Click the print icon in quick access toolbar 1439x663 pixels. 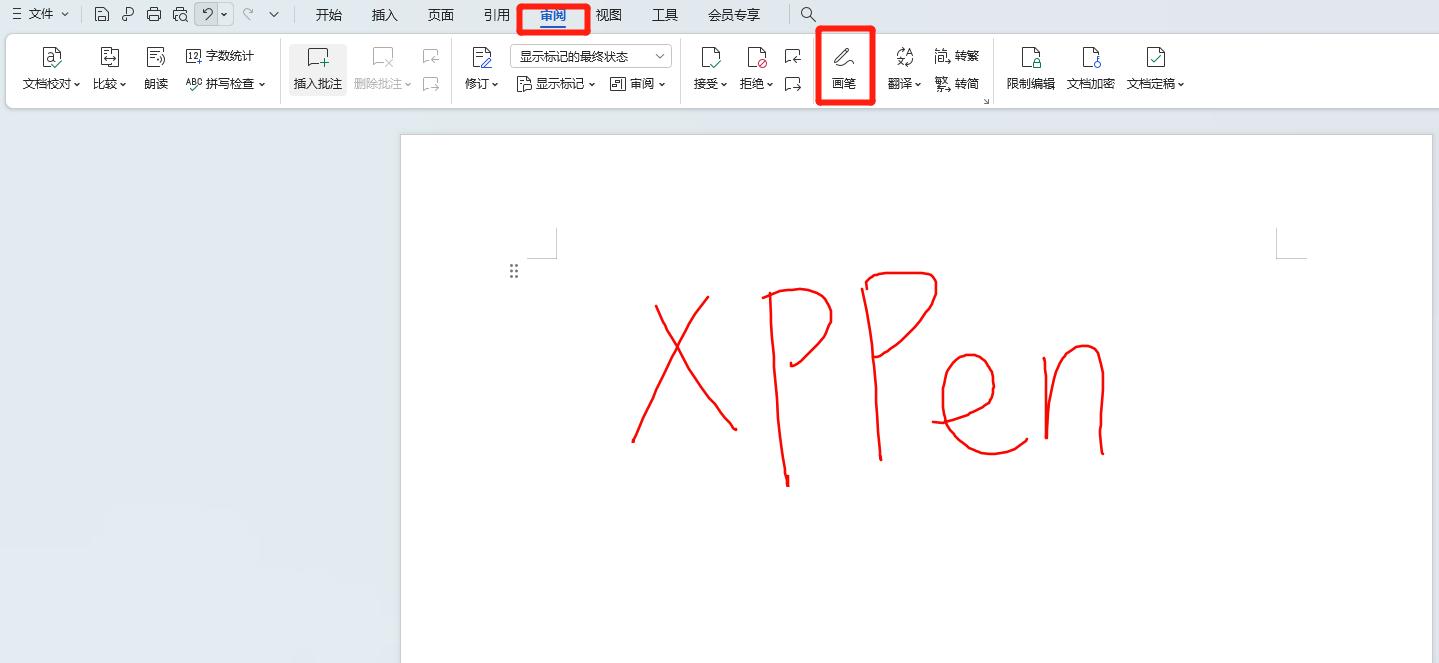click(154, 15)
